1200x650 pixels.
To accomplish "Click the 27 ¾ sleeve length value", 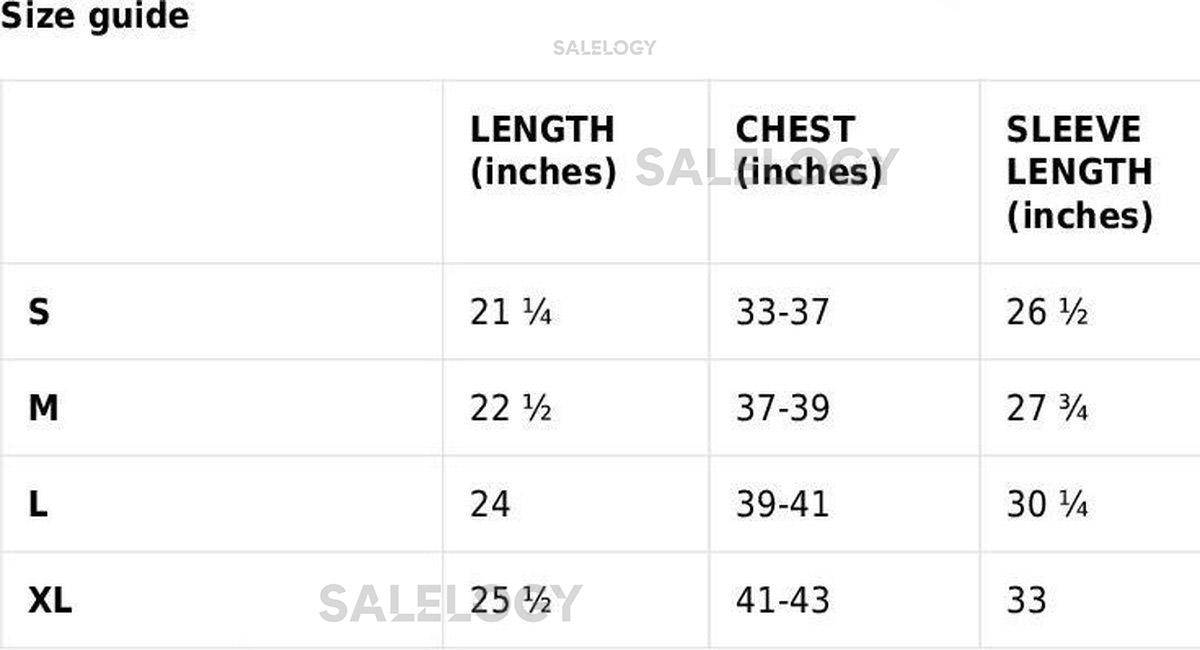I will (x=1047, y=408).
